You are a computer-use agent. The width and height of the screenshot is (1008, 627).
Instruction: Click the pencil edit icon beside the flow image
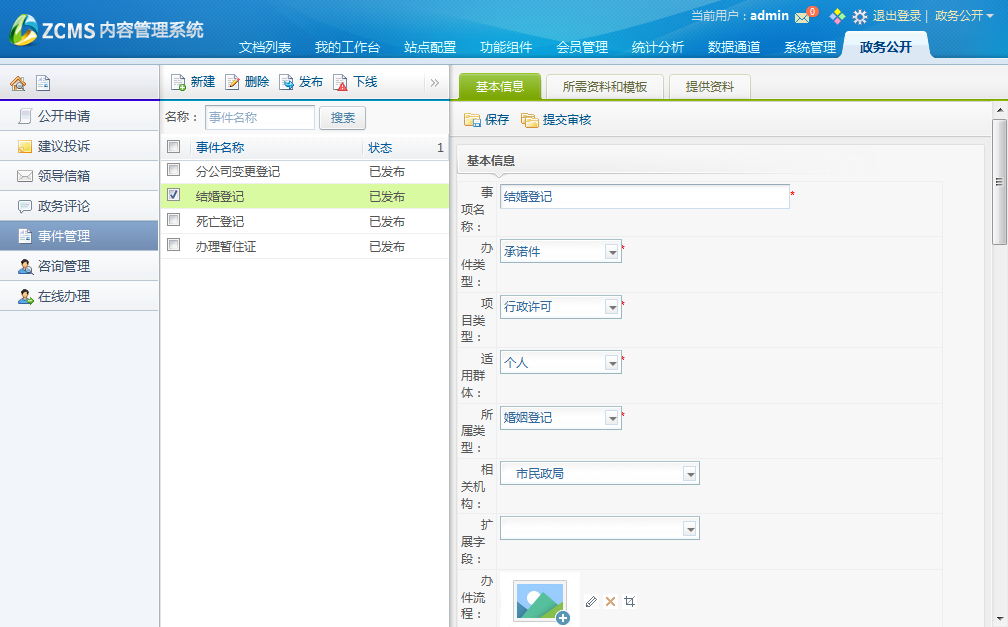coord(591,601)
